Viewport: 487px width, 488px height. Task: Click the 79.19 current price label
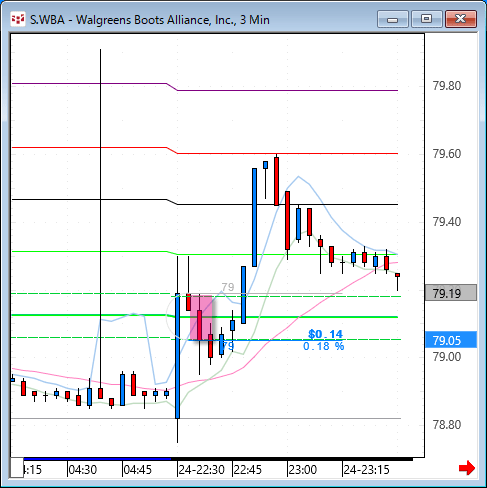451,293
